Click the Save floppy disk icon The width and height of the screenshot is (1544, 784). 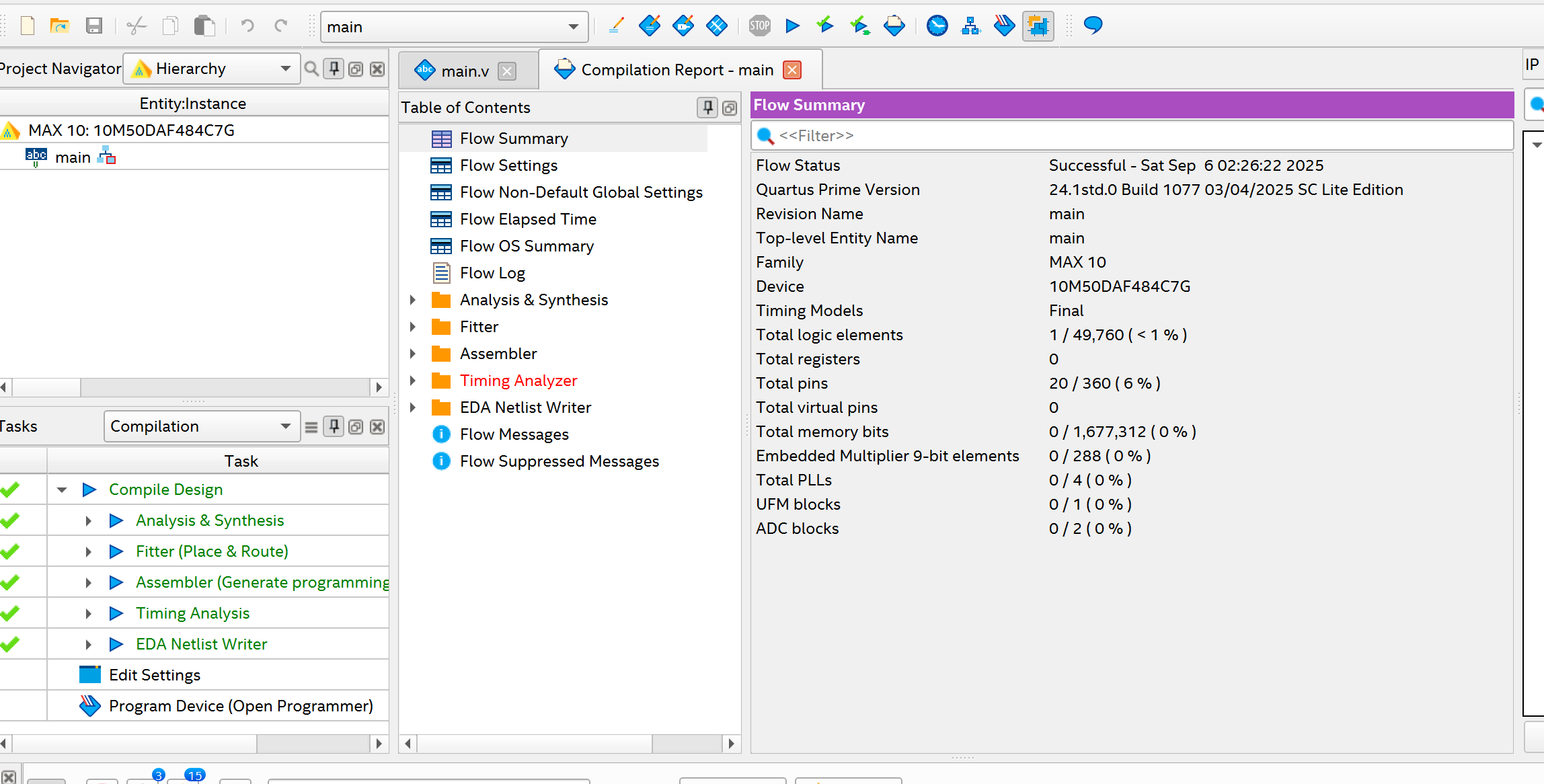click(x=94, y=26)
